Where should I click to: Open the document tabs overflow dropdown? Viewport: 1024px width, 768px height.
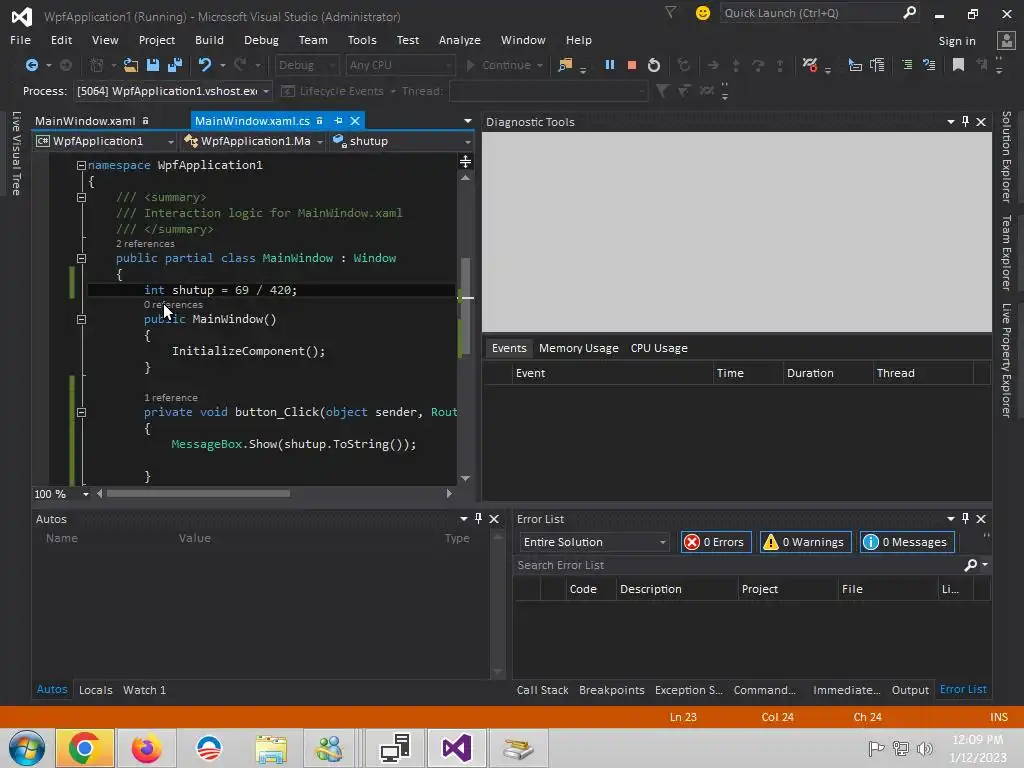click(468, 121)
